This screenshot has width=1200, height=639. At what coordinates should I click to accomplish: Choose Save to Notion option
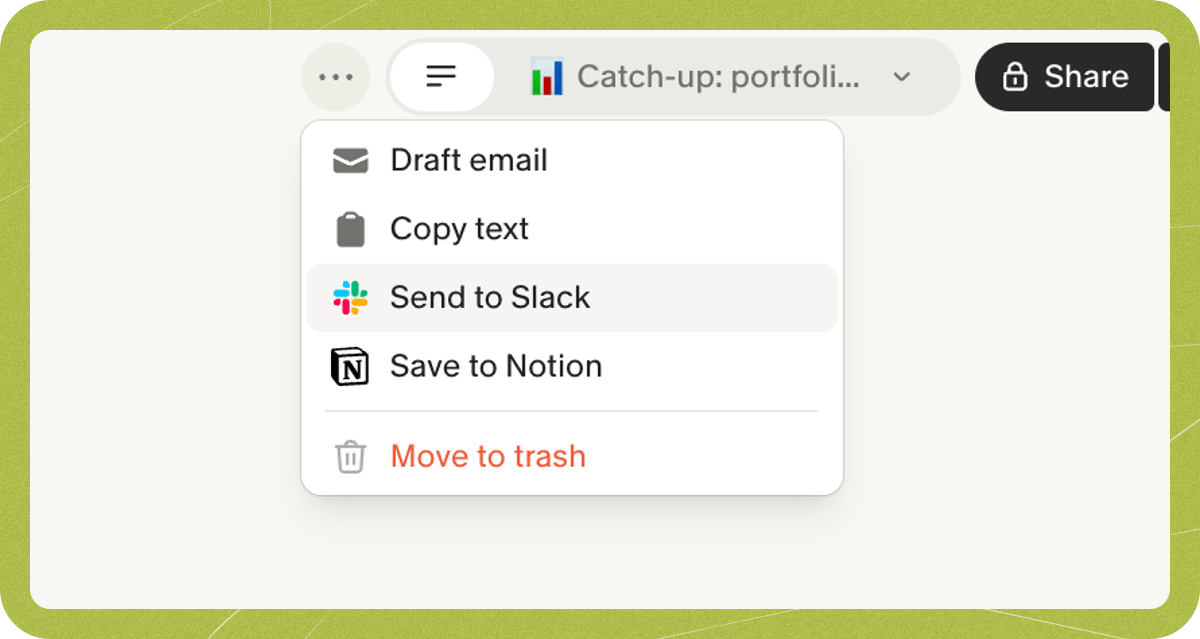pos(572,366)
